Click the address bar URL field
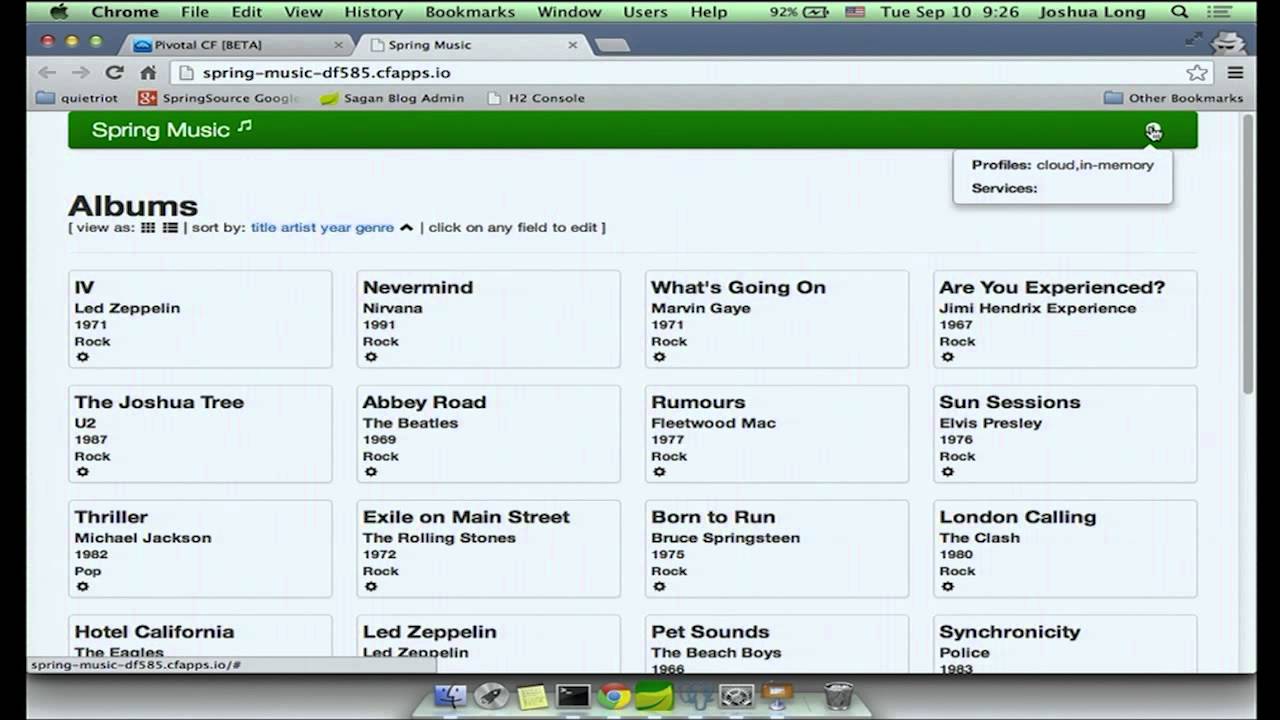Viewport: 1280px width, 720px height. [690, 72]
